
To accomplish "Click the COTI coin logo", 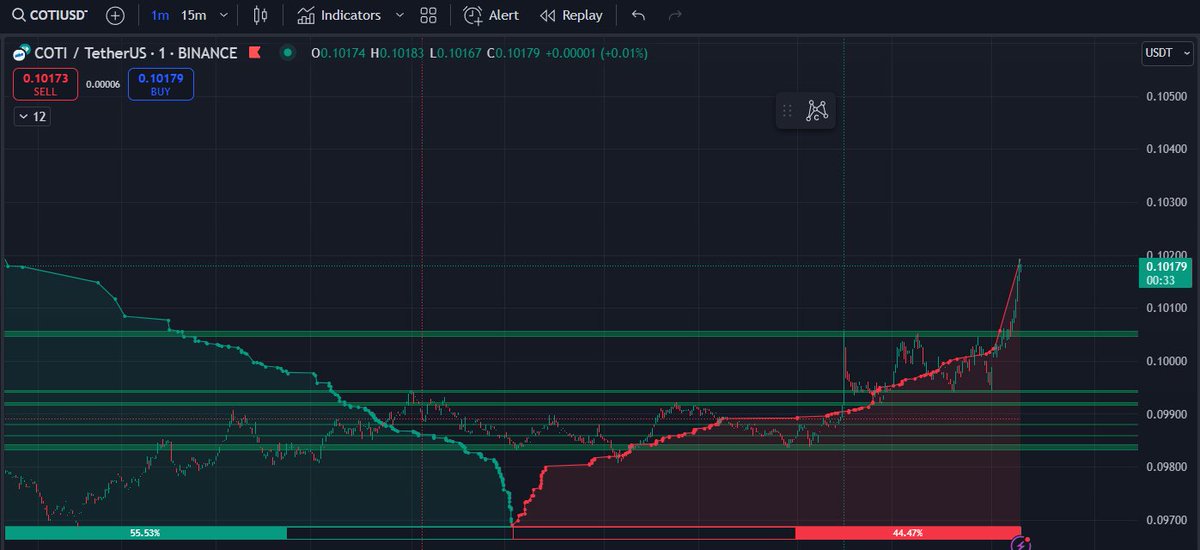I will (20, 52).
